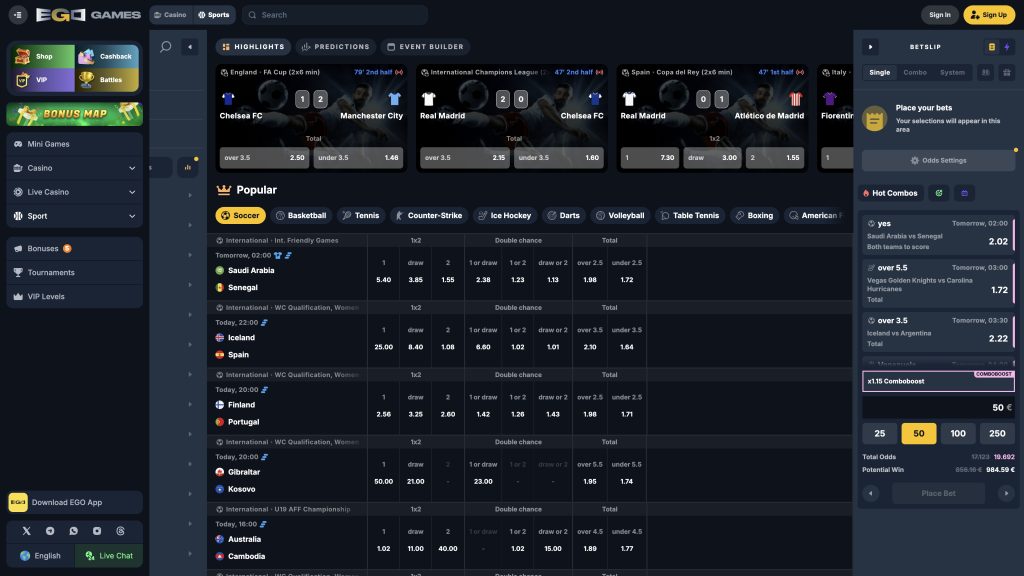Open the Shop tile

click(42, 56)
